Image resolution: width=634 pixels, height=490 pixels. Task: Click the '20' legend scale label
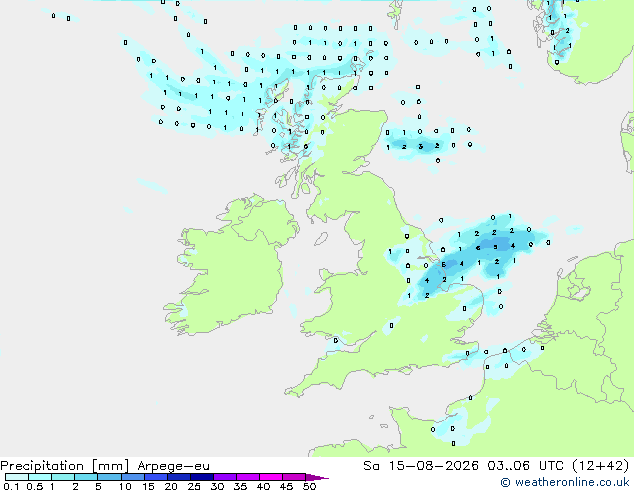click(171, 486)
